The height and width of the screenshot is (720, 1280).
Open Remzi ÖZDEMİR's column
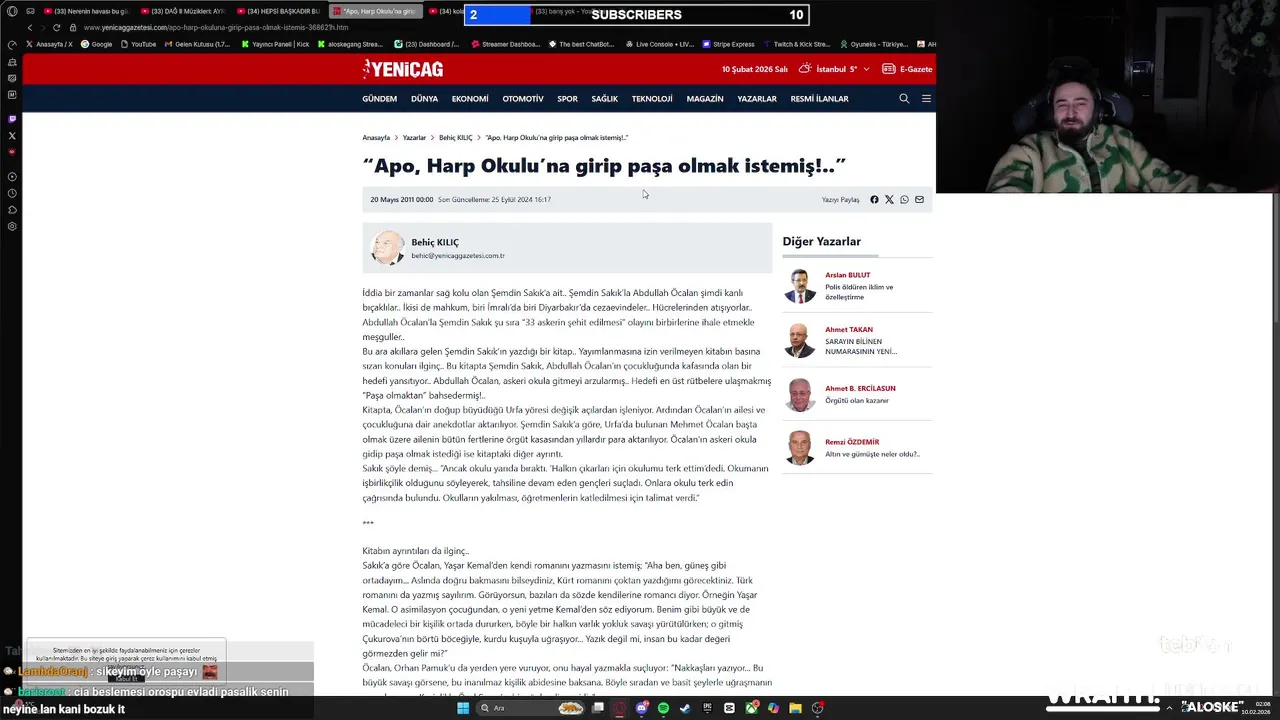coord(858,448)
